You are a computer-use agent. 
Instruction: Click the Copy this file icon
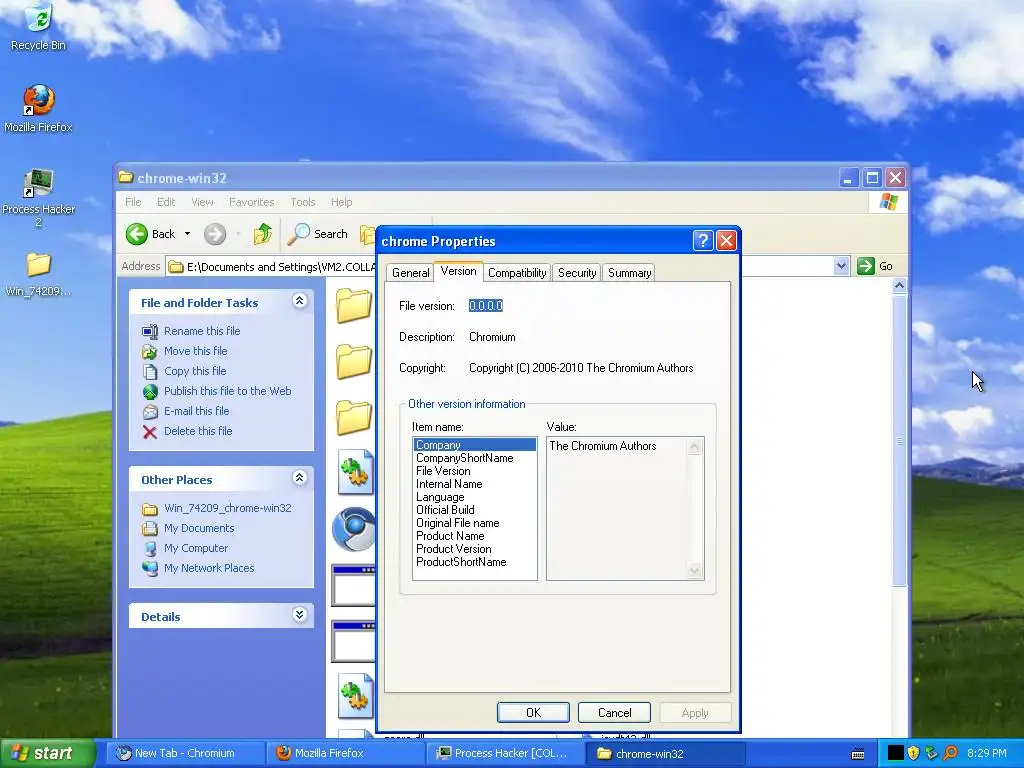coord(150,371)
